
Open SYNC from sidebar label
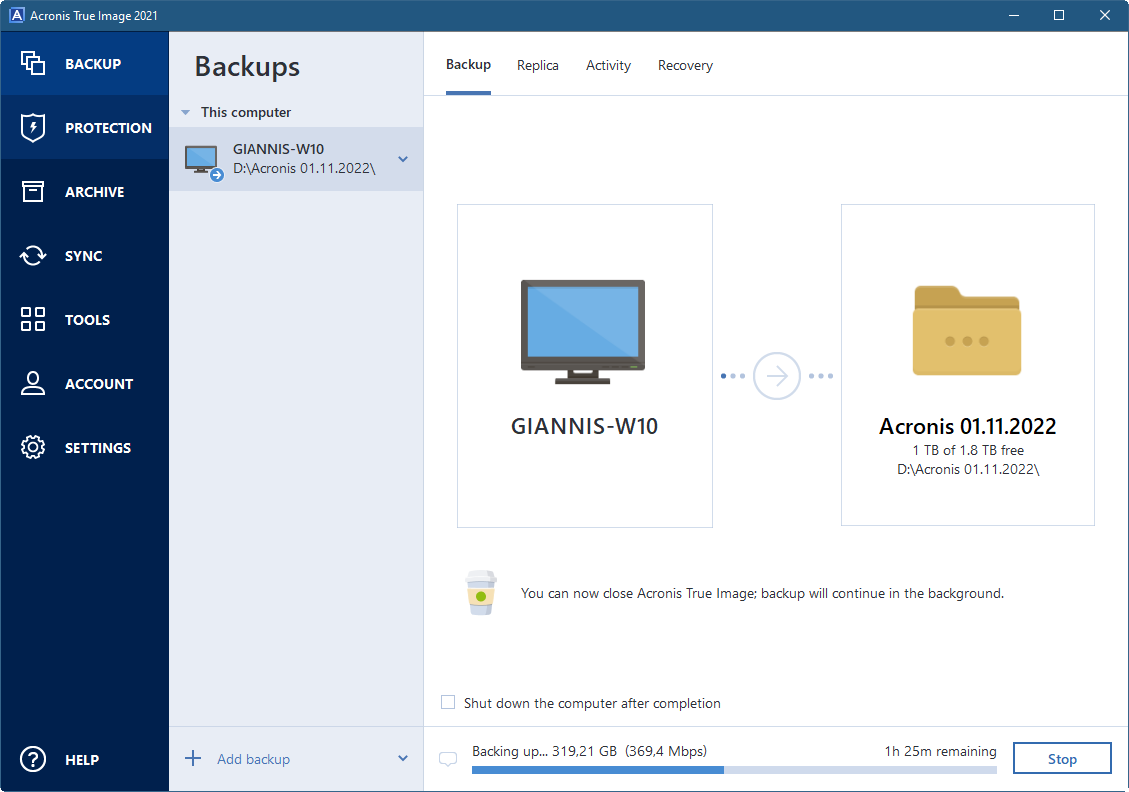(84, 256)
